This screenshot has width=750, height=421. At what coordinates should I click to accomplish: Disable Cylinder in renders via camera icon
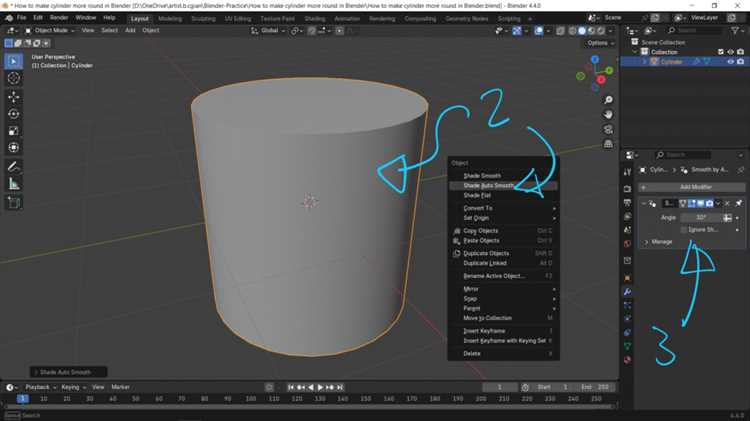[x=740, y=62]
